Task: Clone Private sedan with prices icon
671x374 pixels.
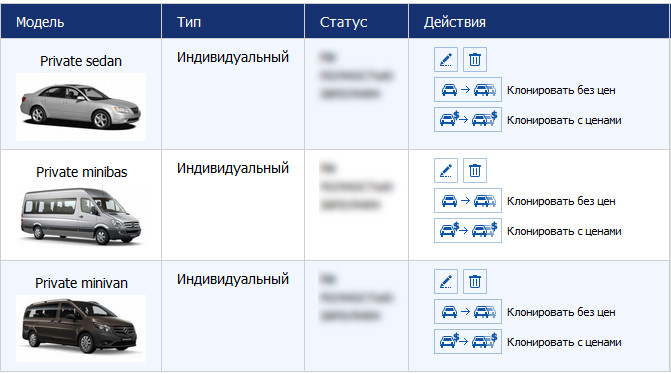Action: (468, 119)
